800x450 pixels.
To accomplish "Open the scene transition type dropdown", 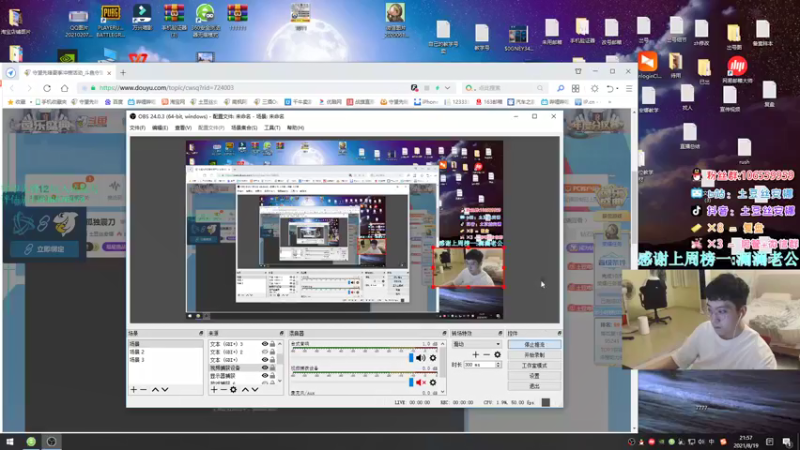I will point(477,344).
